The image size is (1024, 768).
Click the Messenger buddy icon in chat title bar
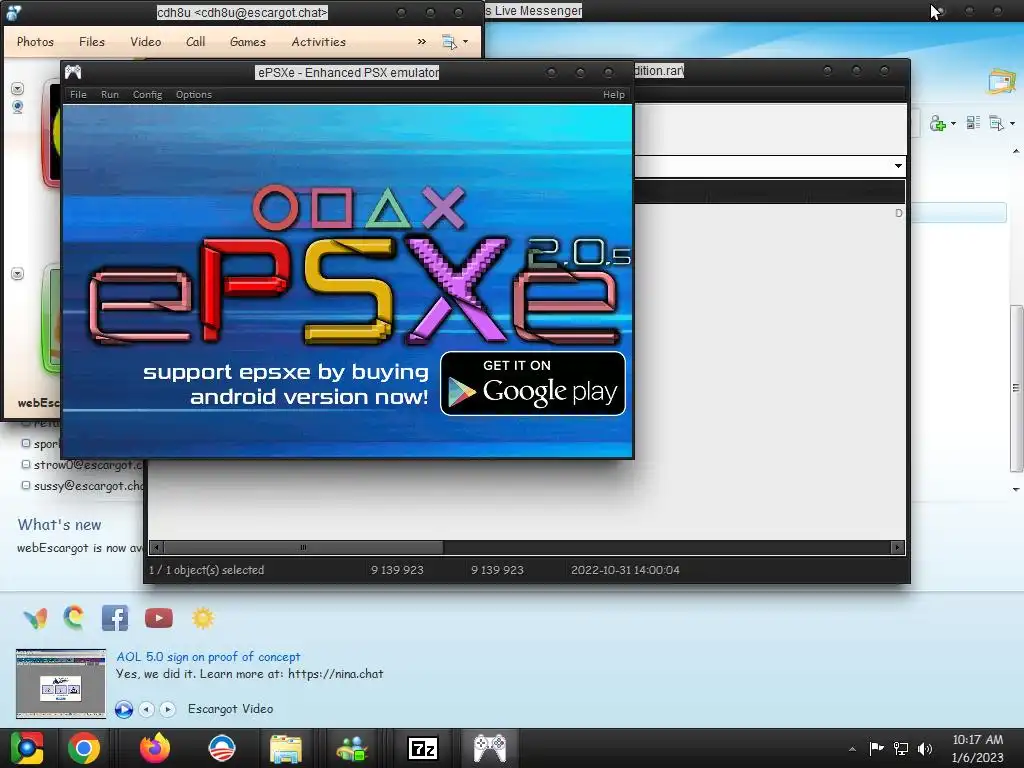13,12
